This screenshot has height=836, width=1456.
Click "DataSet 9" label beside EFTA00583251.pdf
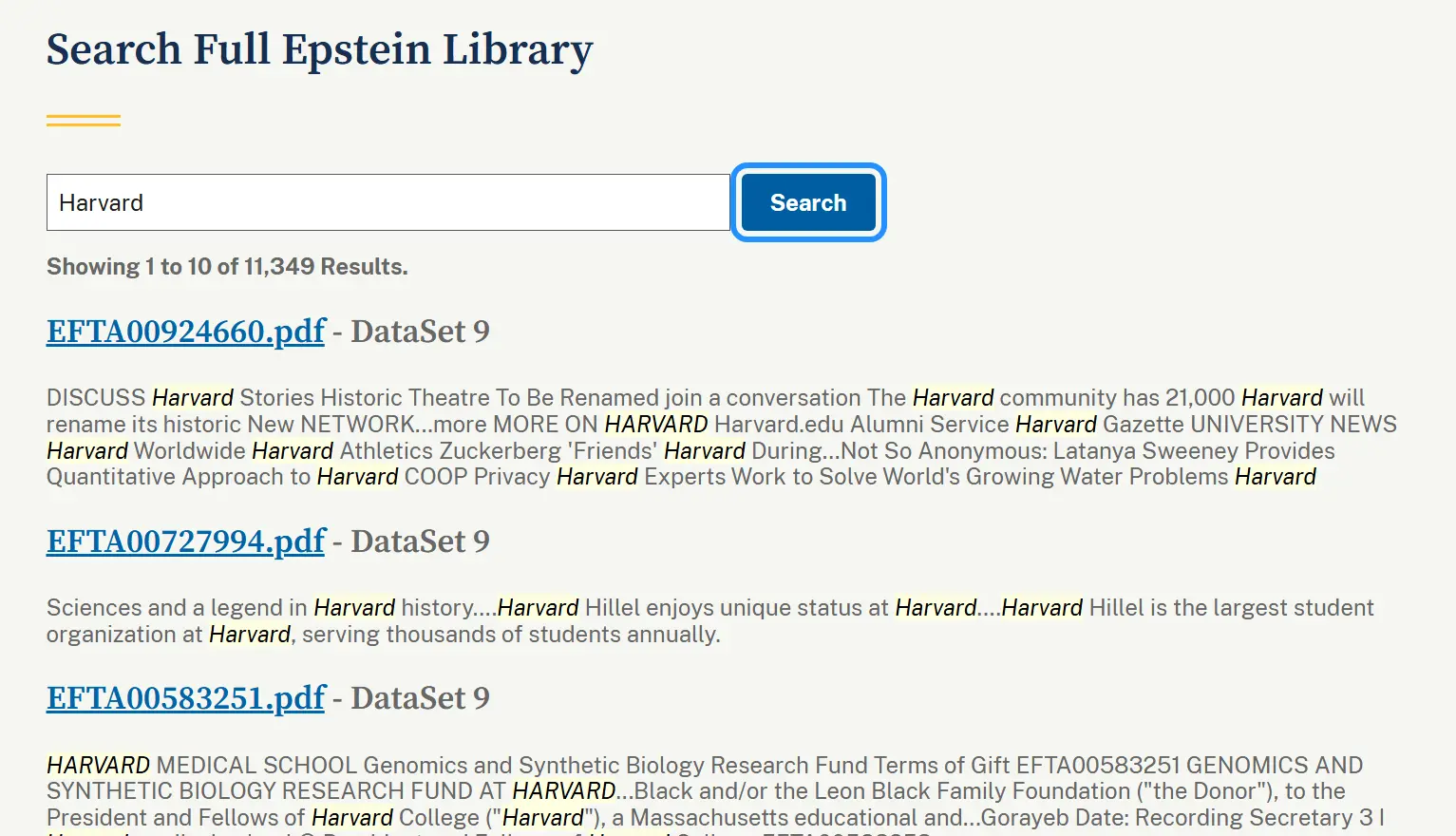click(420, 698)
